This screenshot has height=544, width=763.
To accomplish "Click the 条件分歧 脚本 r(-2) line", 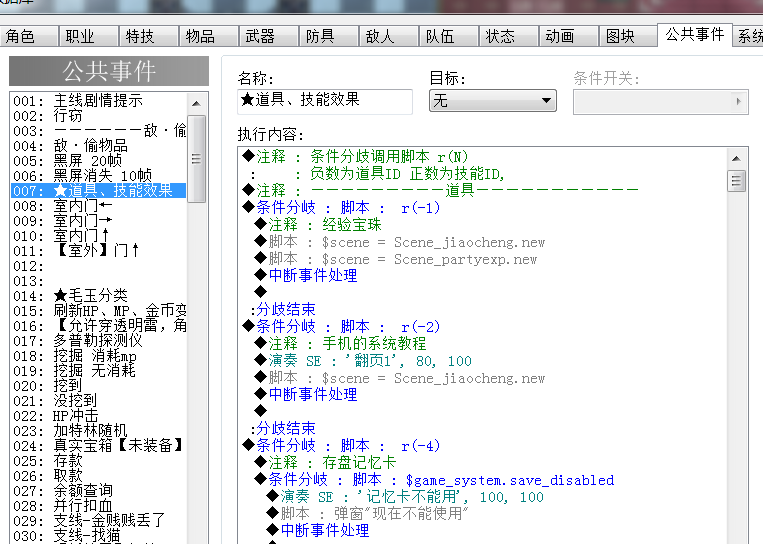I will [341, 326].
